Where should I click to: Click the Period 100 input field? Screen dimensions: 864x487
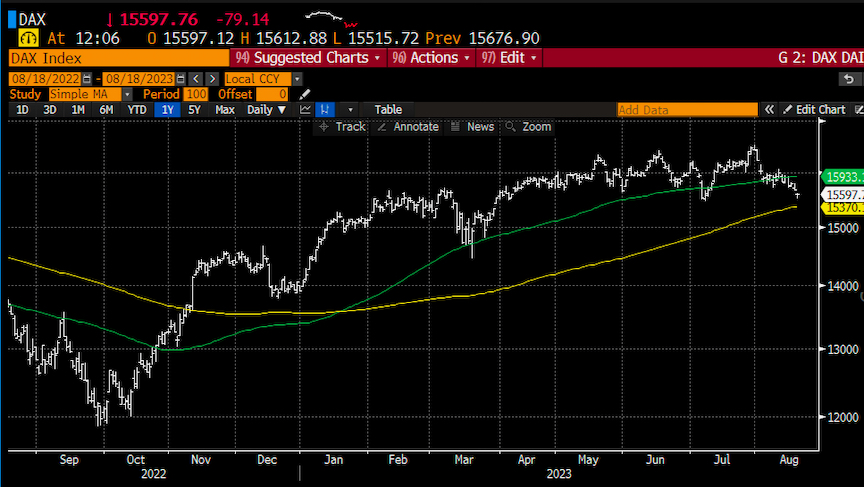coord(195,94)
